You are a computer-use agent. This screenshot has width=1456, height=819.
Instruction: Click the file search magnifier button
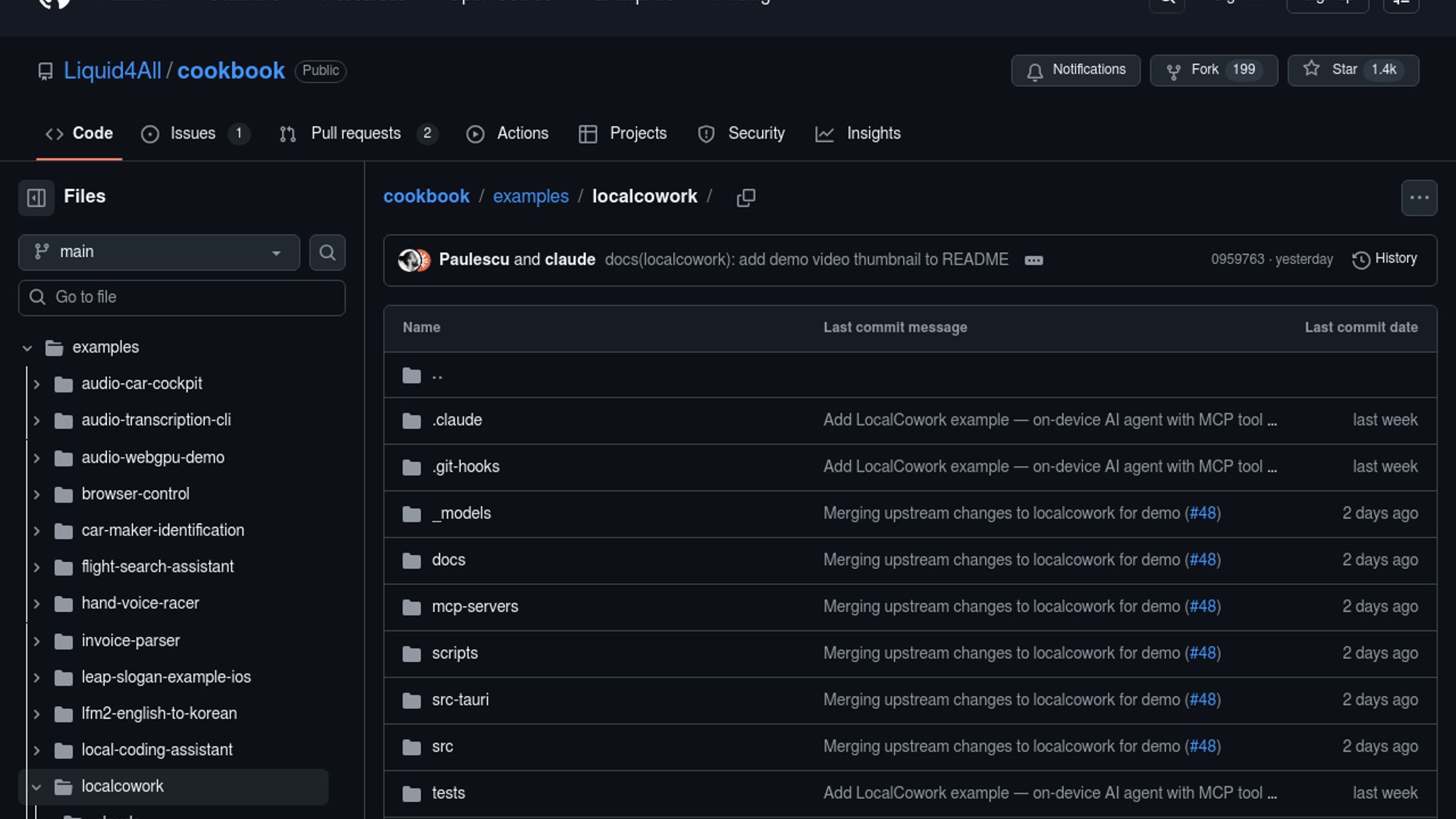tap(327, 253)
